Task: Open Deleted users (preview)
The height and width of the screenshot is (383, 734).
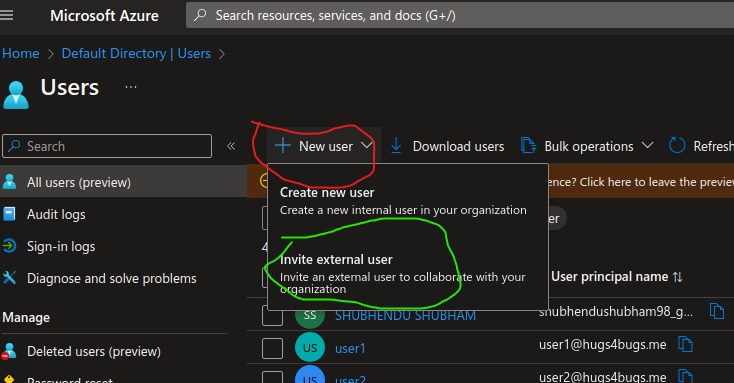Action: [x=94, y=351]
